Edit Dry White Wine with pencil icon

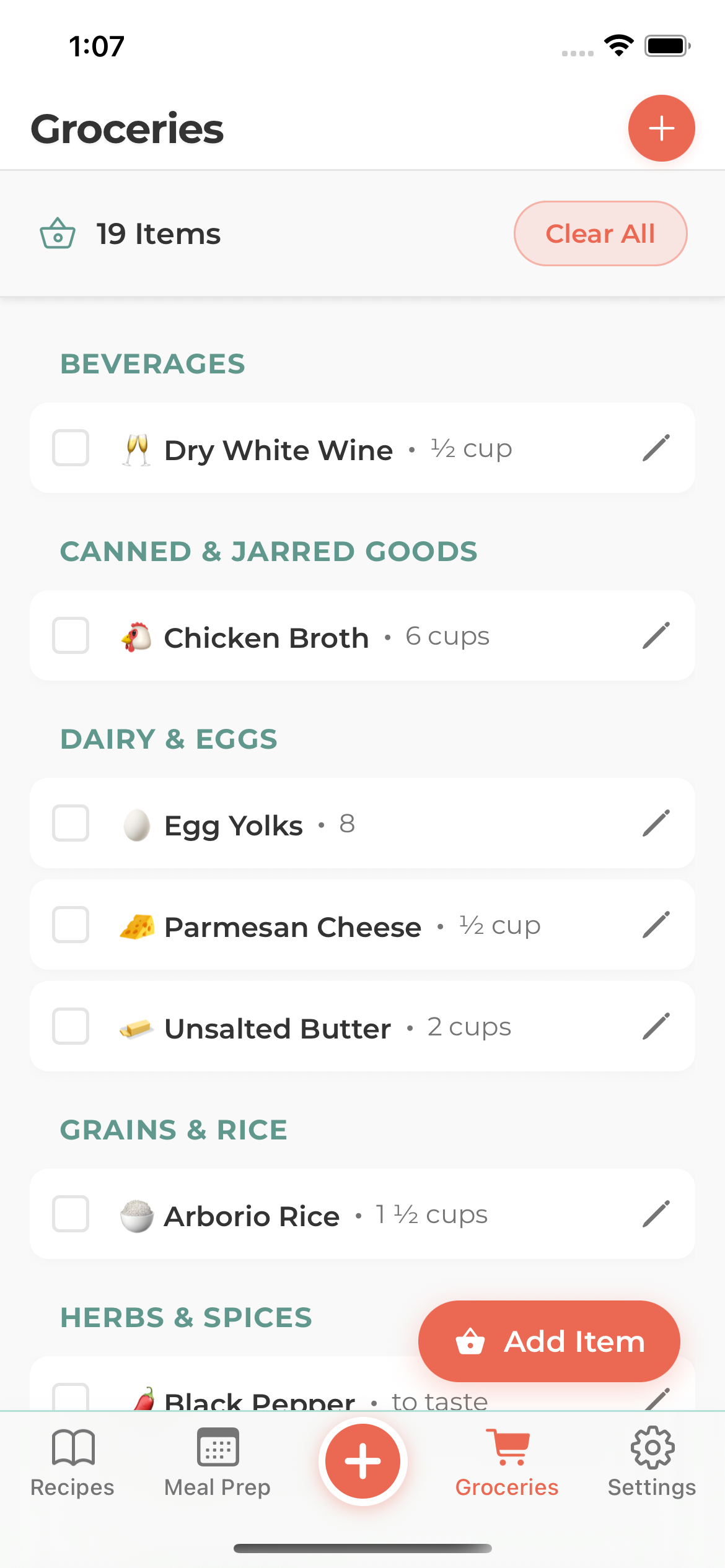(x=656, y=448)
